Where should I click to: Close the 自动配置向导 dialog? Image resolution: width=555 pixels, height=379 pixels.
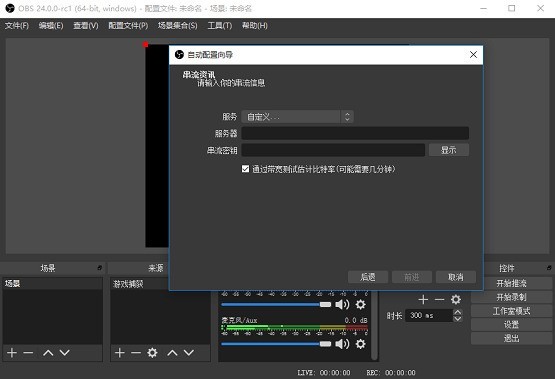[x=473, y=54]
